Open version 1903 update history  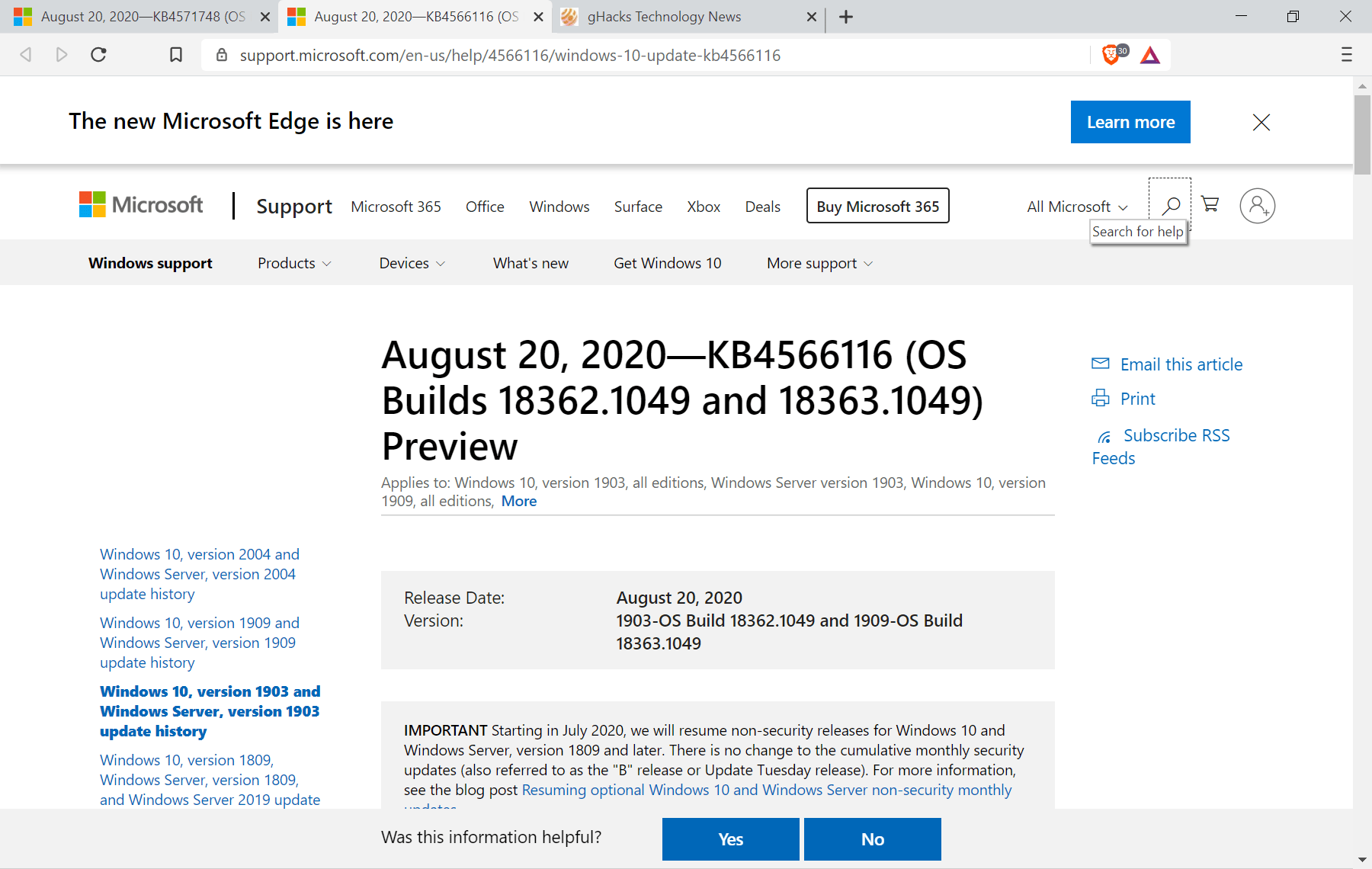point(210,711)
